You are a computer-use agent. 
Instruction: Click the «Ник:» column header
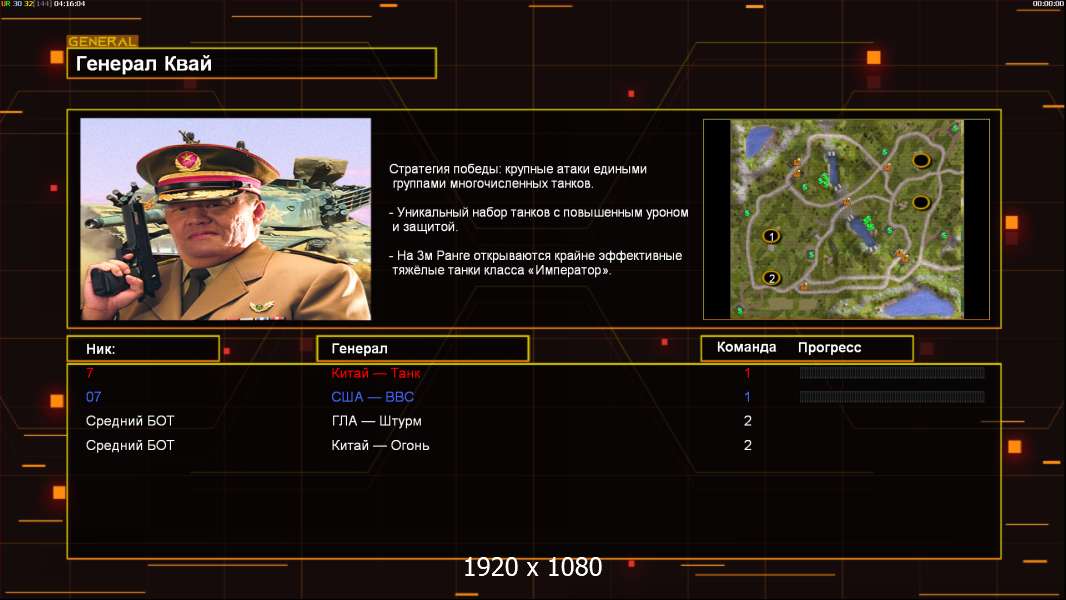pyautogui.click(x=143, y=349)
